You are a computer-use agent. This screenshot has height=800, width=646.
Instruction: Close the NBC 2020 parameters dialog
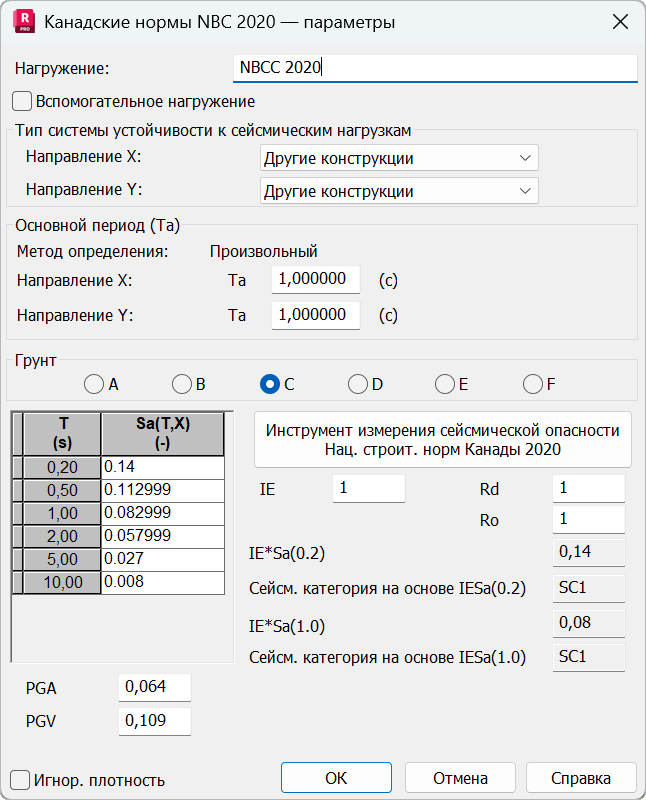tap(620, 22)
